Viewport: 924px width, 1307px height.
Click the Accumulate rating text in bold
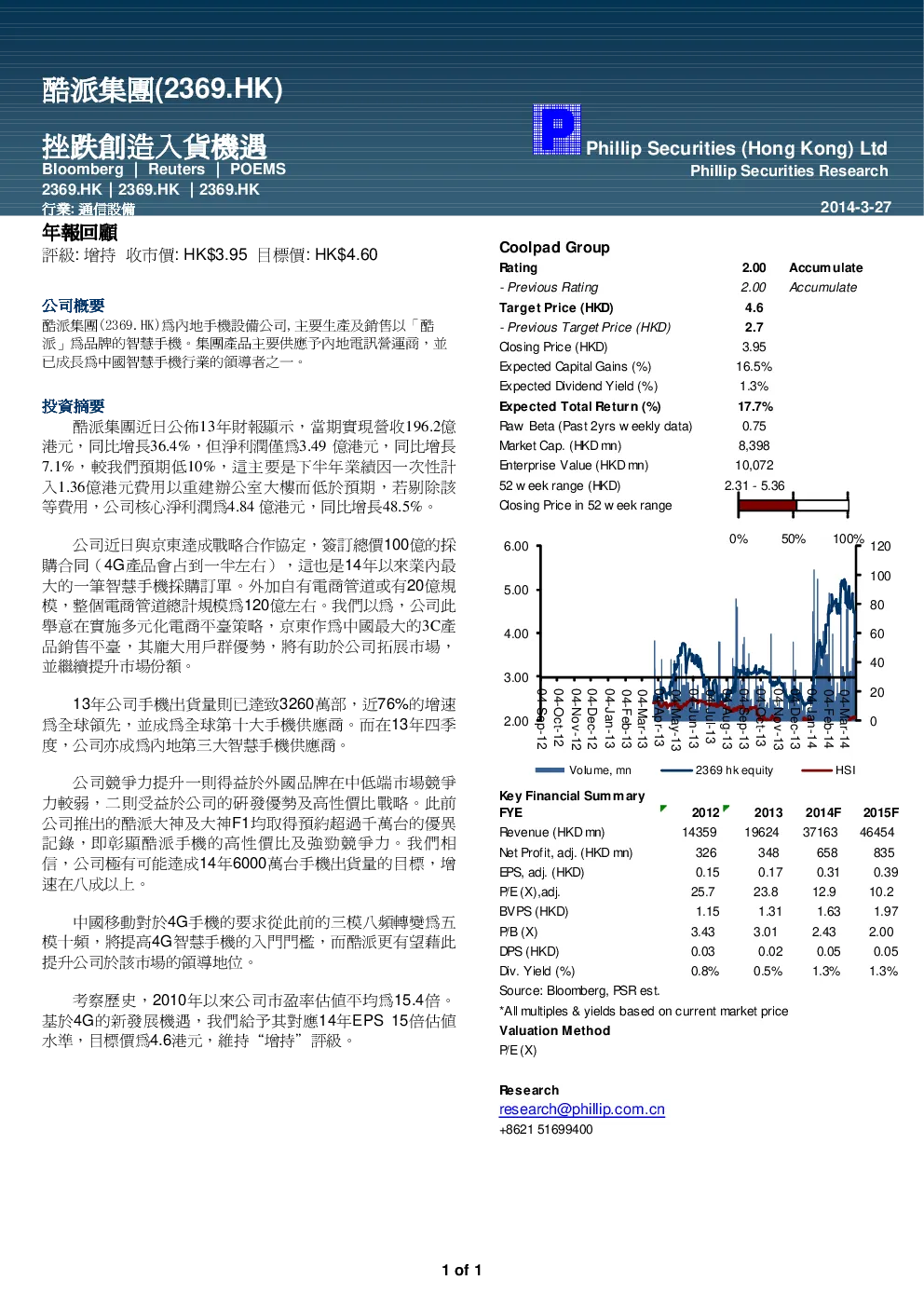click(826, 267)
